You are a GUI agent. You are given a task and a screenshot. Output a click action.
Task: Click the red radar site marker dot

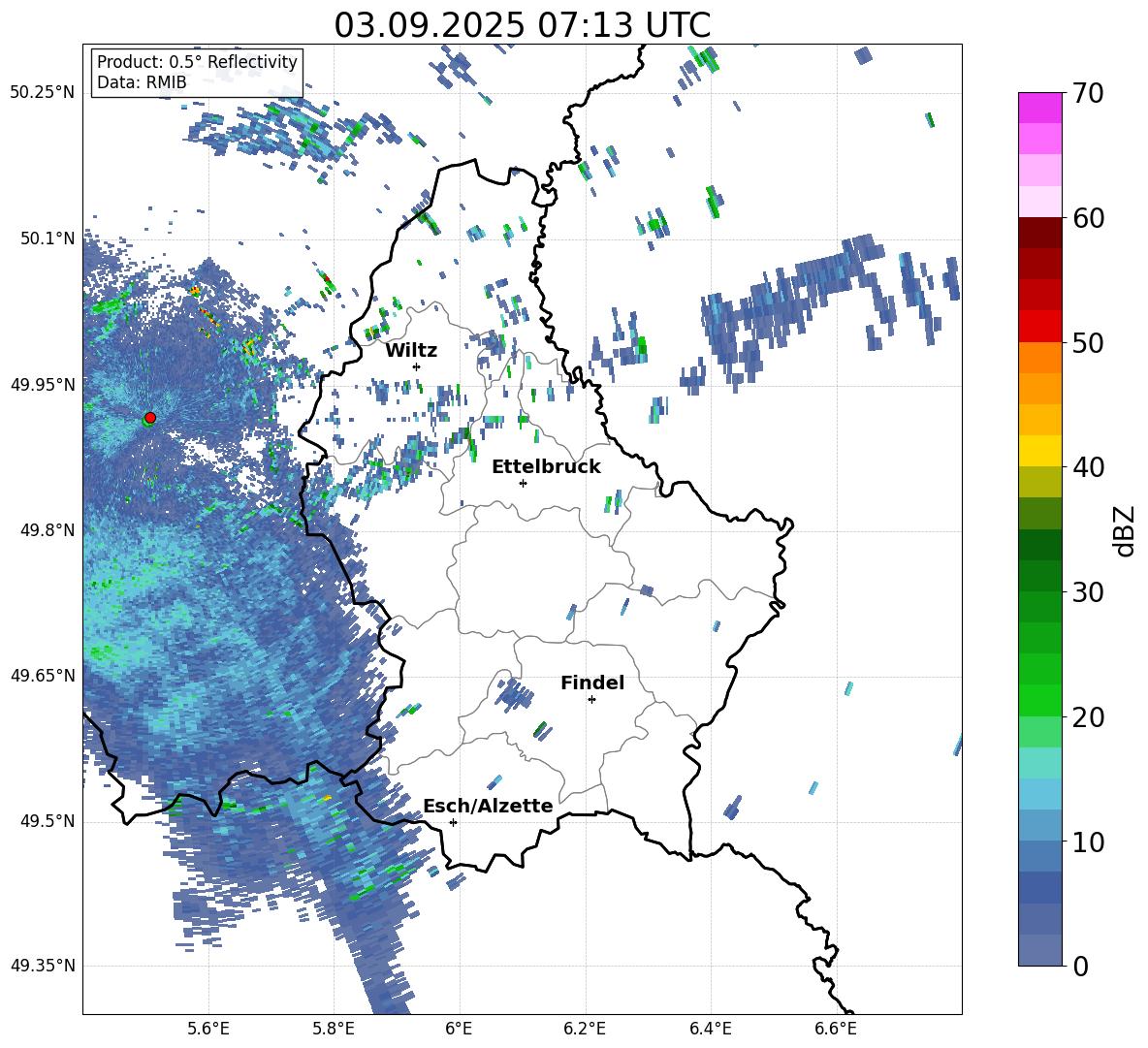tap(150, 417)
